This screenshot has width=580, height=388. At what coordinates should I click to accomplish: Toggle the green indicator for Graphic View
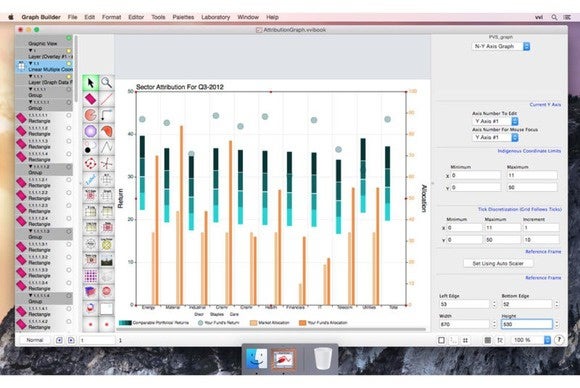pyautogui.click(x=69, y=38)
